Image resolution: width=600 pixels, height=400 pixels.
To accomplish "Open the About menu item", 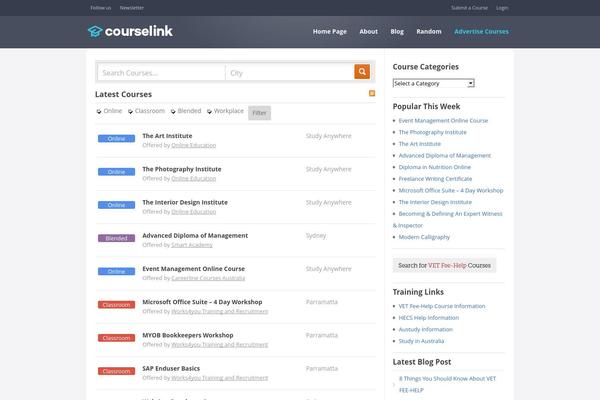I will (368, 32).
